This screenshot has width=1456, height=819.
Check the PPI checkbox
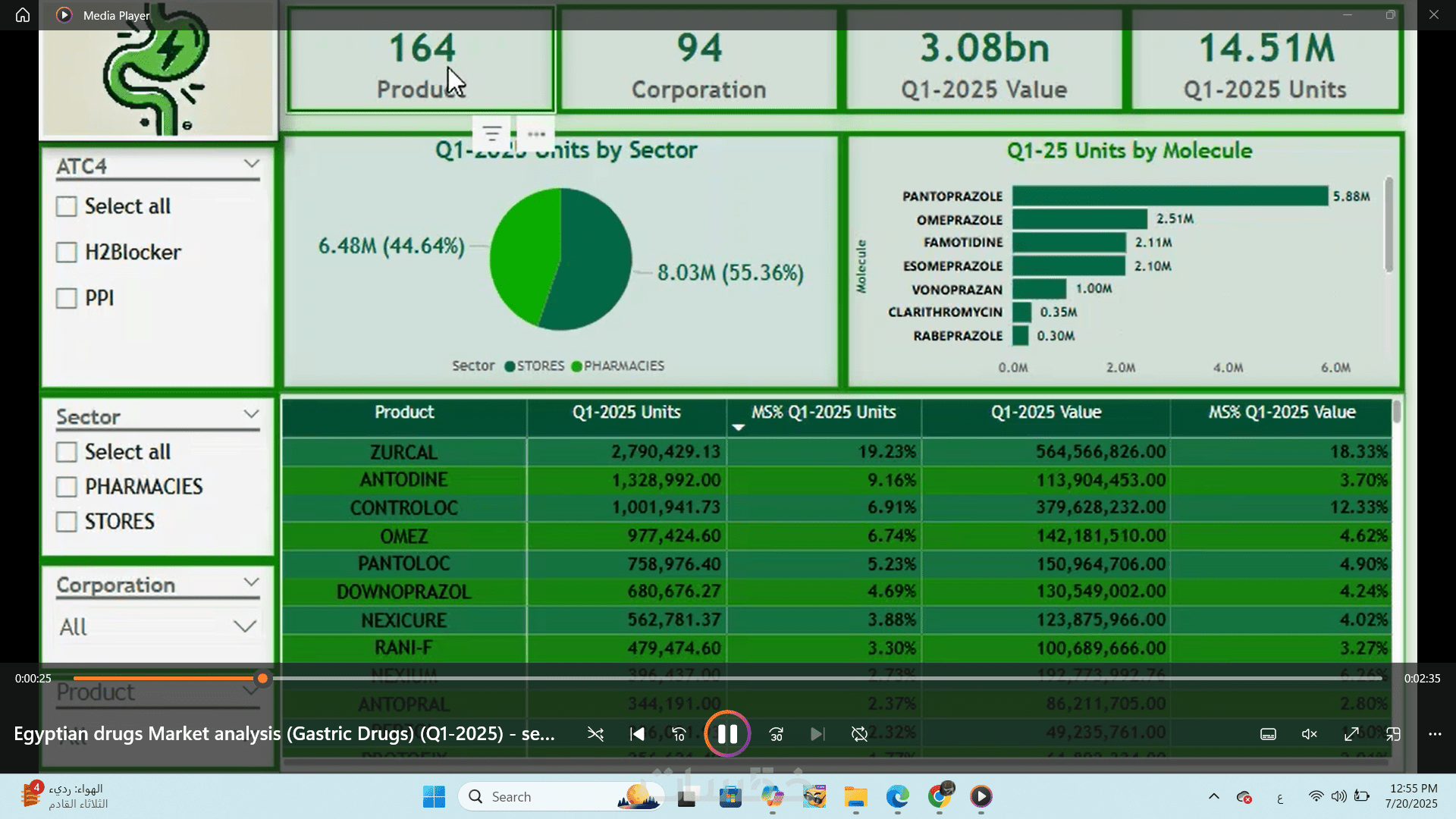tap(67, 298)
